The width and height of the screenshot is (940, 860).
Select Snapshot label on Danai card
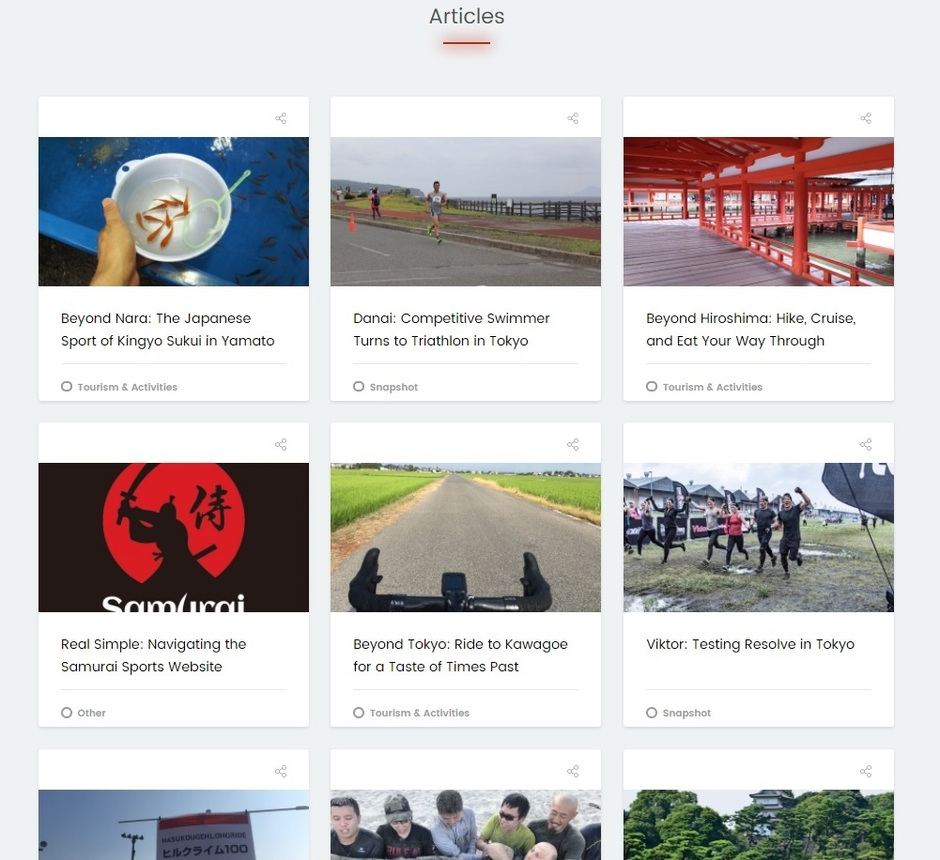click(394, 387)
